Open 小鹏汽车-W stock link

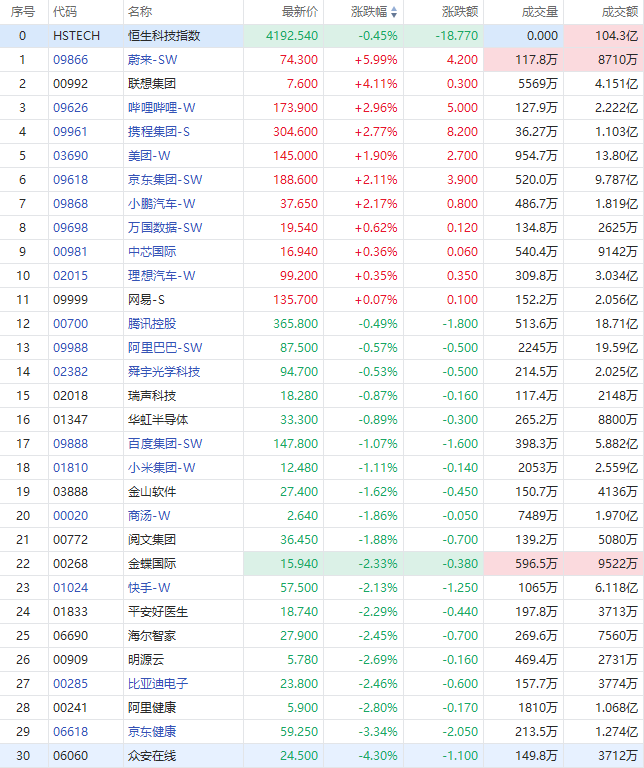click(x=161, y=204)
